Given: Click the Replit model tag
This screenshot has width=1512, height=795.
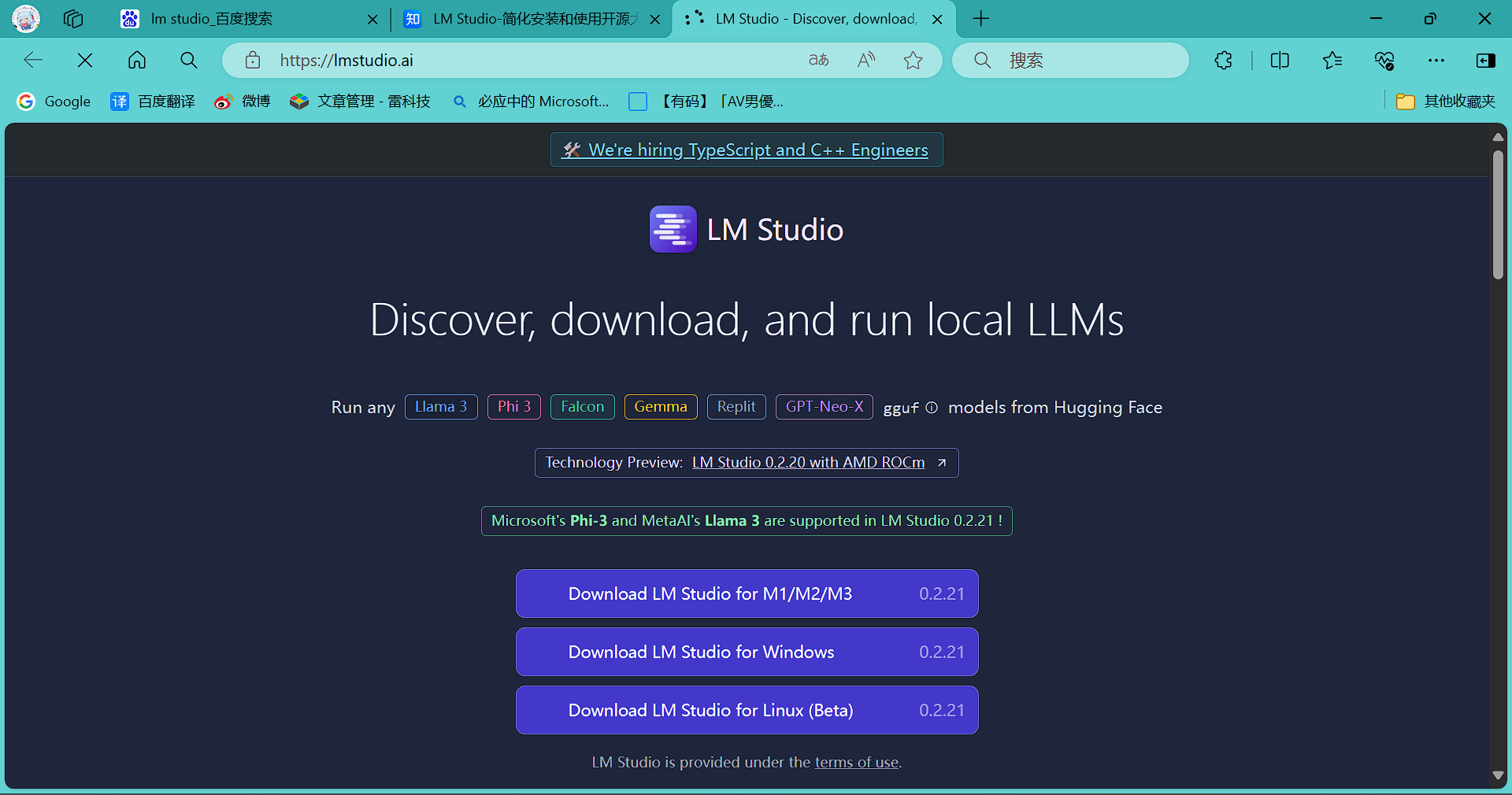Looking at the screenshot, I should 736,407.
